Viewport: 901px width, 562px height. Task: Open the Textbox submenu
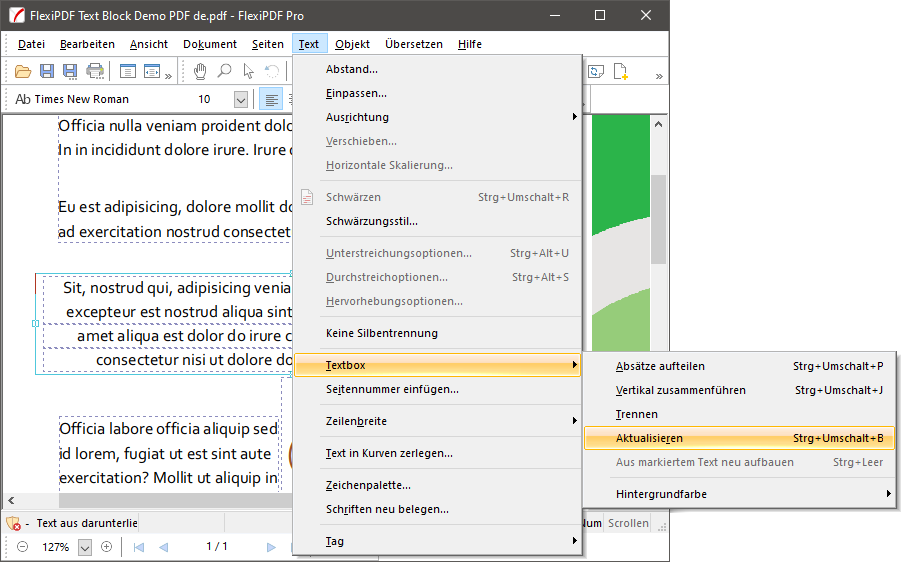[437, 365]
